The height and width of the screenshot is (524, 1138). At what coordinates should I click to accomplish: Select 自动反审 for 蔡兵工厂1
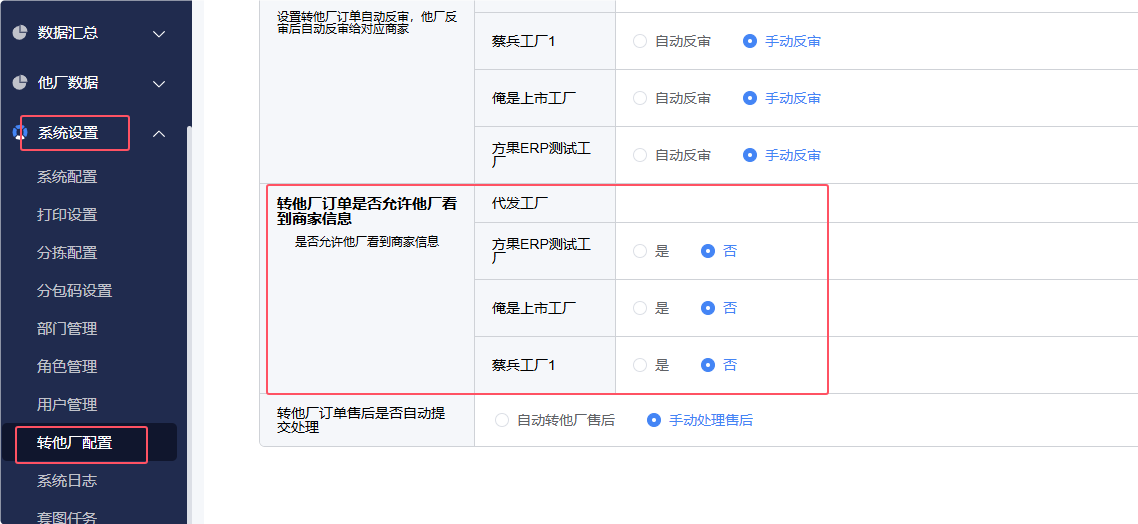pos(639,41)
